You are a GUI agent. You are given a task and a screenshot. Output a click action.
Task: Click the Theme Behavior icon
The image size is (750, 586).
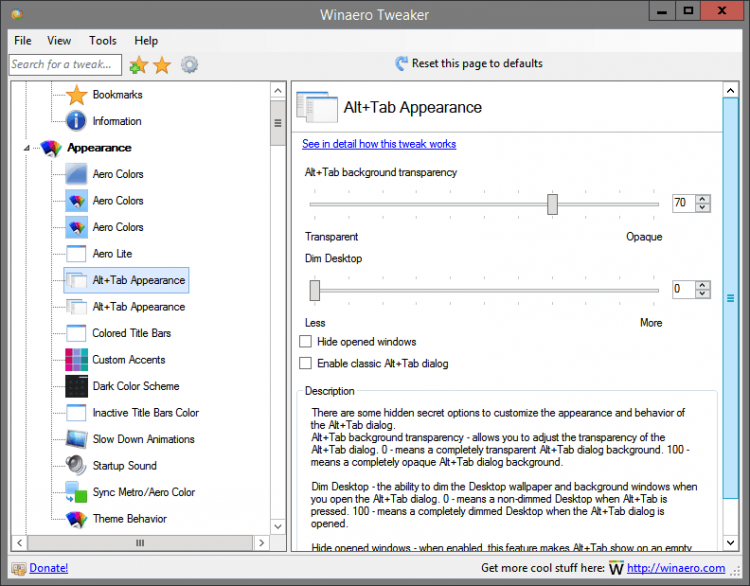pos(76,519)
